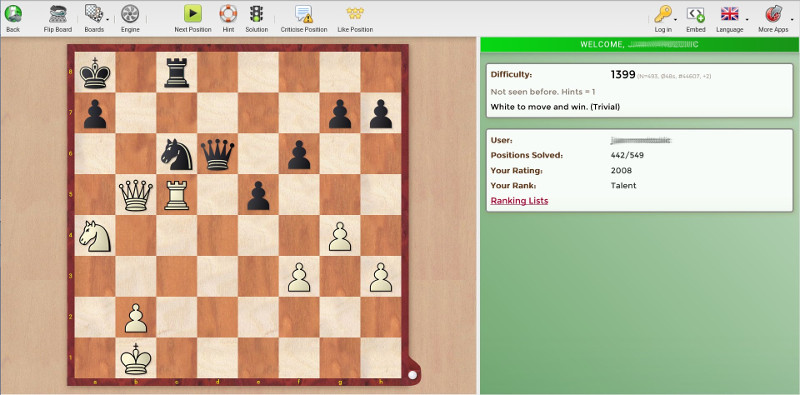
Task: Expand the Log in dropdown arrow
Action: click(676, 20)
